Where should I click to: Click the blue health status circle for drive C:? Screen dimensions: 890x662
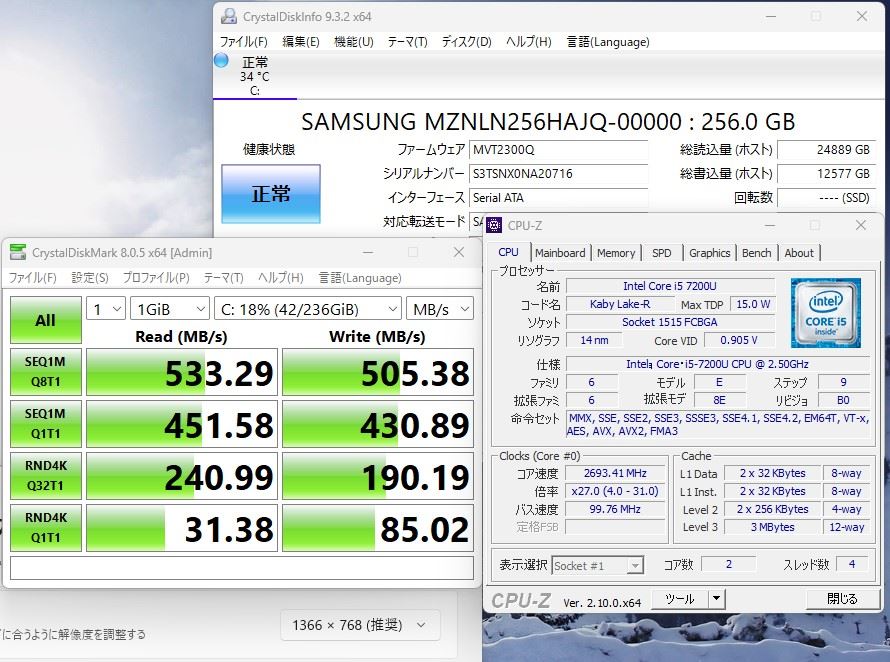tap(221, 60)
